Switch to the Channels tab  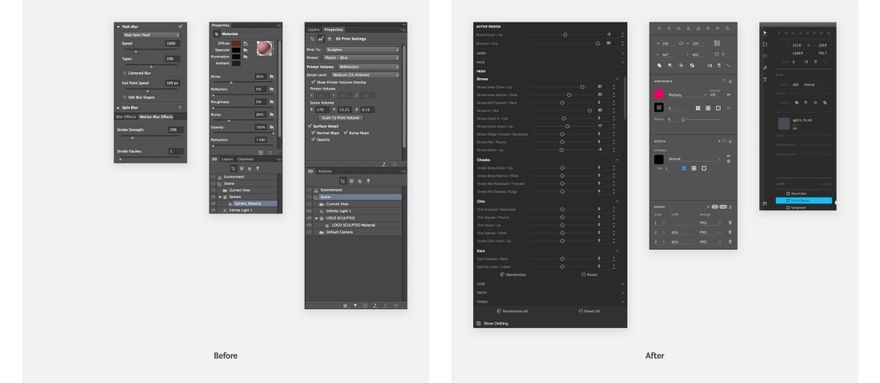(245, 159)
